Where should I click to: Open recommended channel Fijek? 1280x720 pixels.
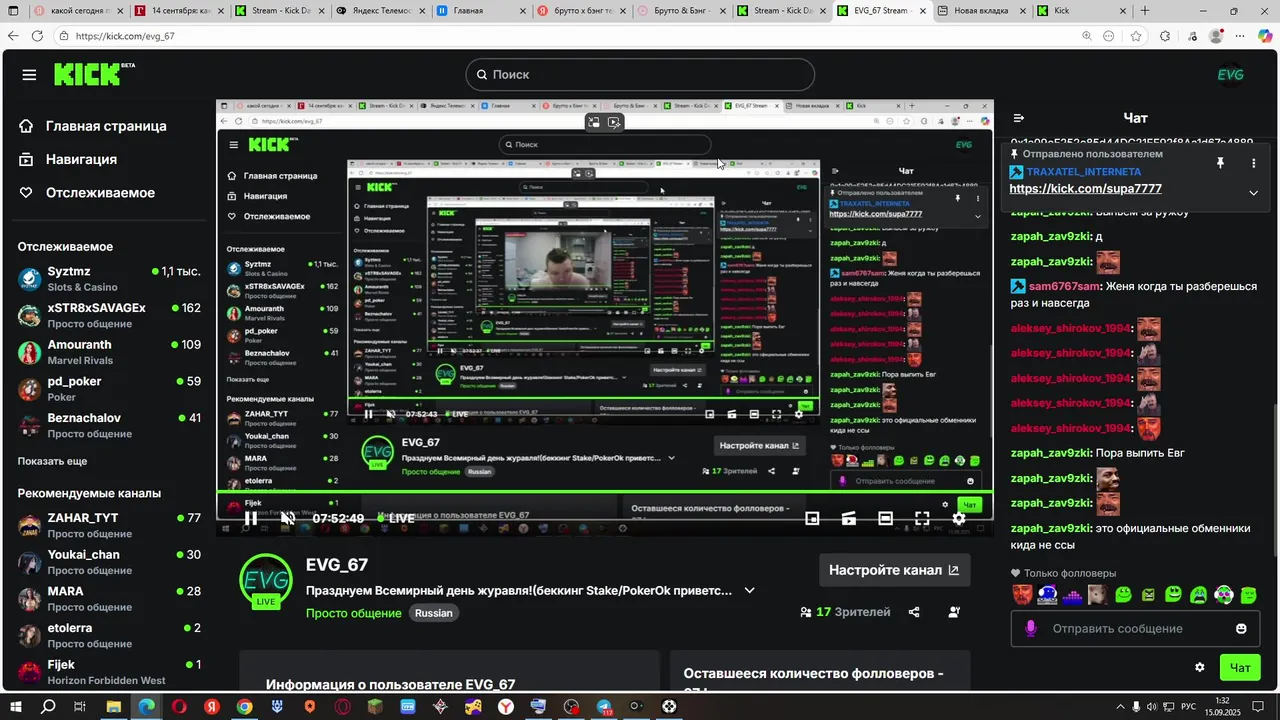pyautogui.click(x=109, y=672)
